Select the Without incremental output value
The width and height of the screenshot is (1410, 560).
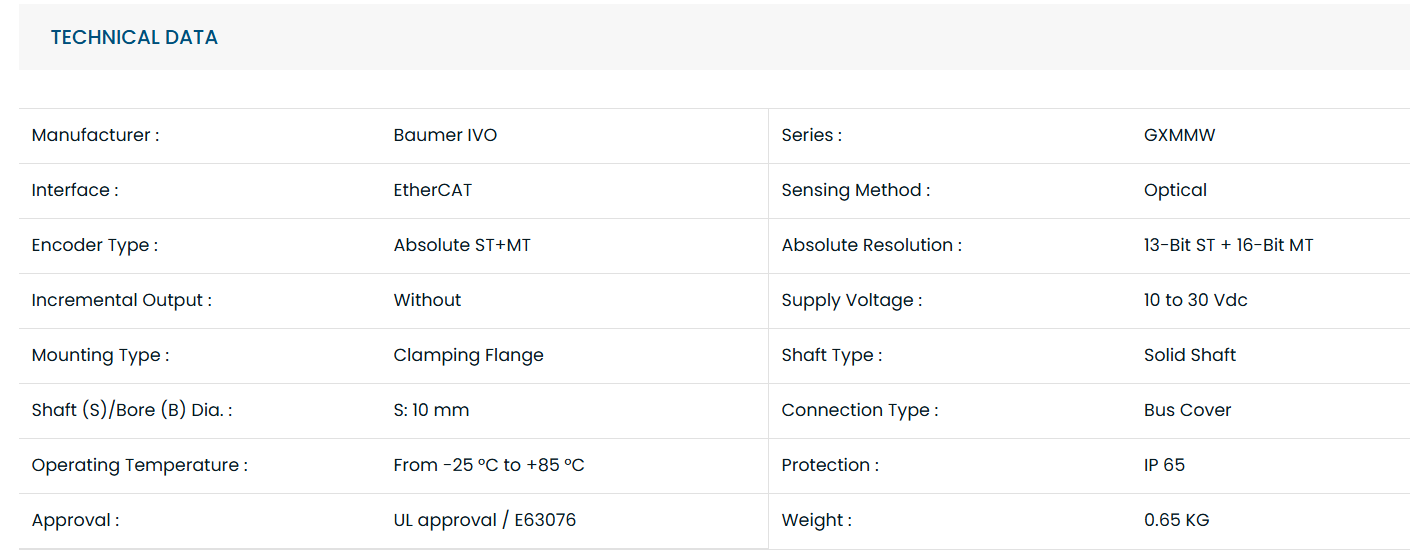tap(427, 301)
